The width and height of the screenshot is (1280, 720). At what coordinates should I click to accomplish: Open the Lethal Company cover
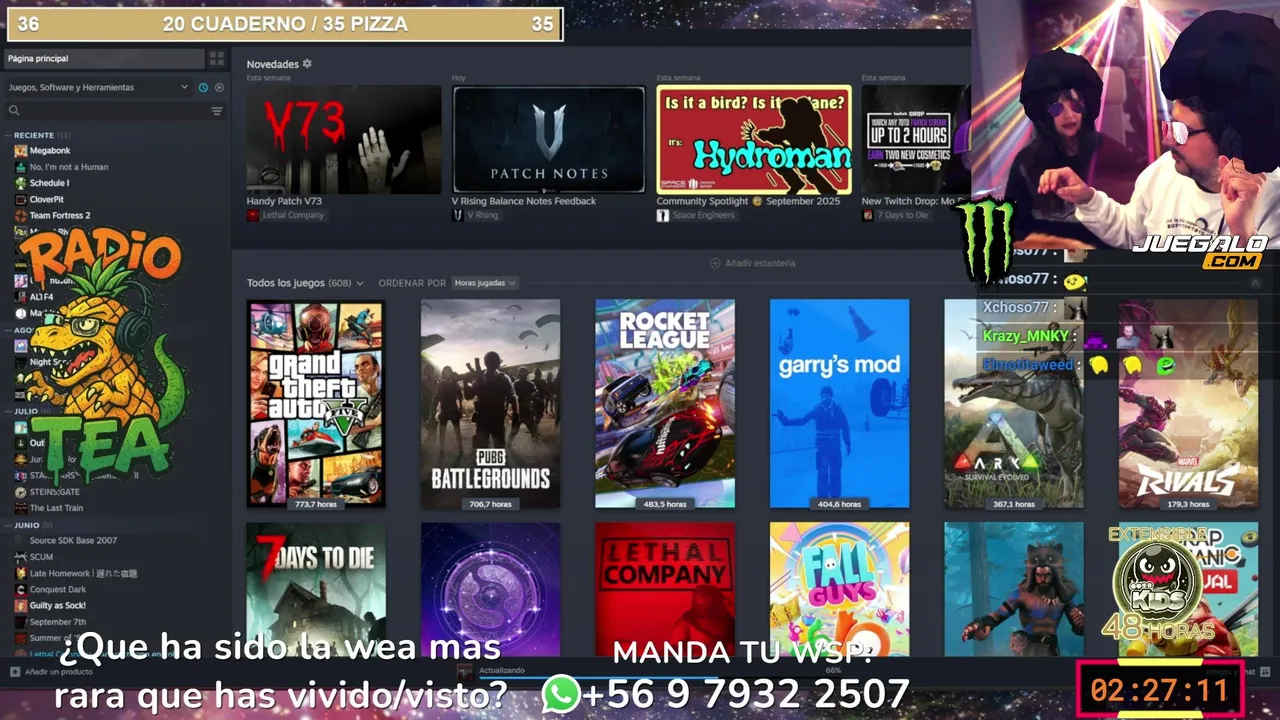pyautogui.click(x=665, y=589)
